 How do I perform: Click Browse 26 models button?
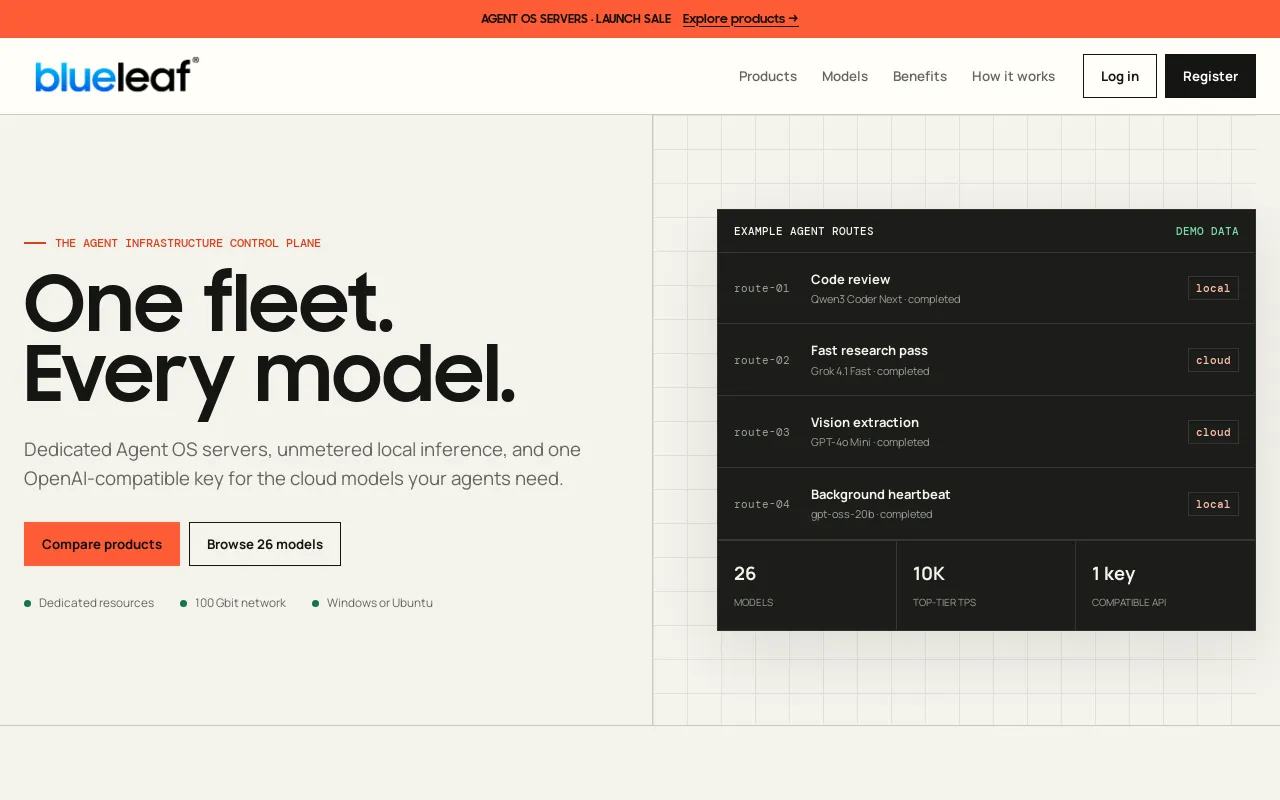tap(265, 544)
